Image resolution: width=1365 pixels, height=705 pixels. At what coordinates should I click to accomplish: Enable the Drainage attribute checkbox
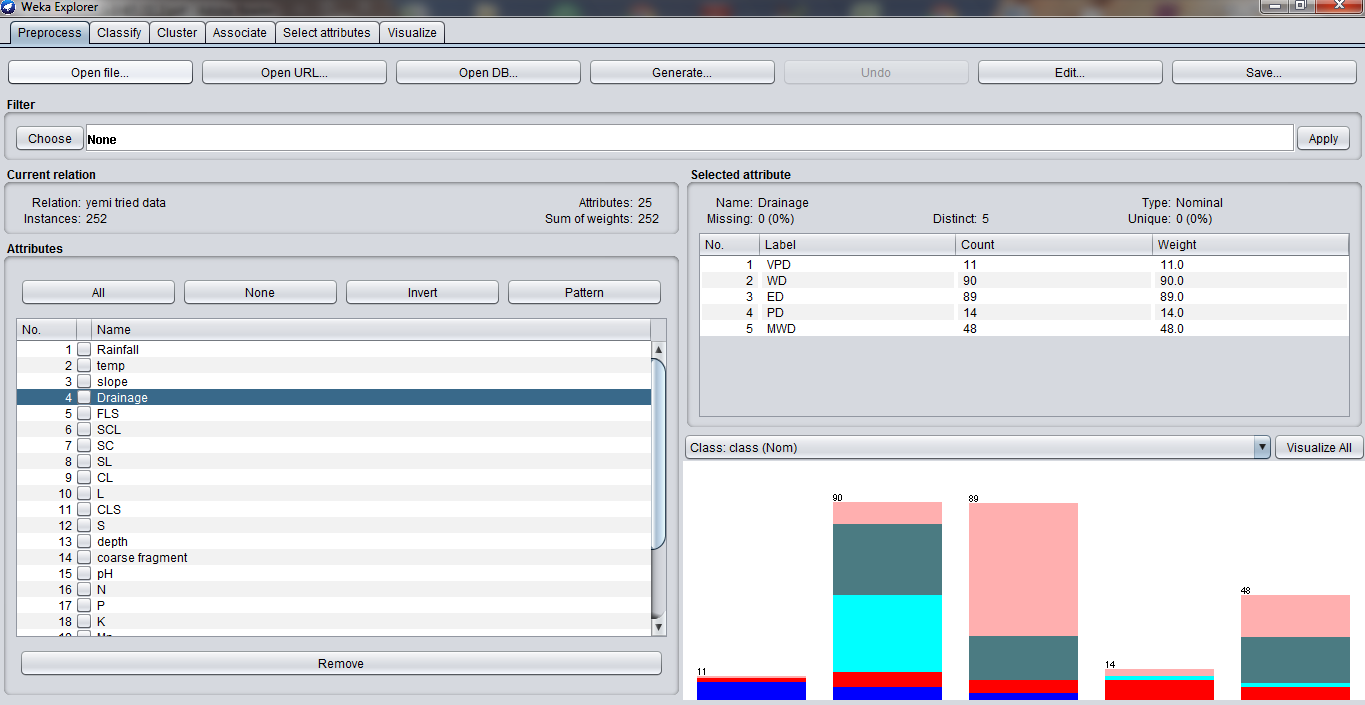click(84, 398)
